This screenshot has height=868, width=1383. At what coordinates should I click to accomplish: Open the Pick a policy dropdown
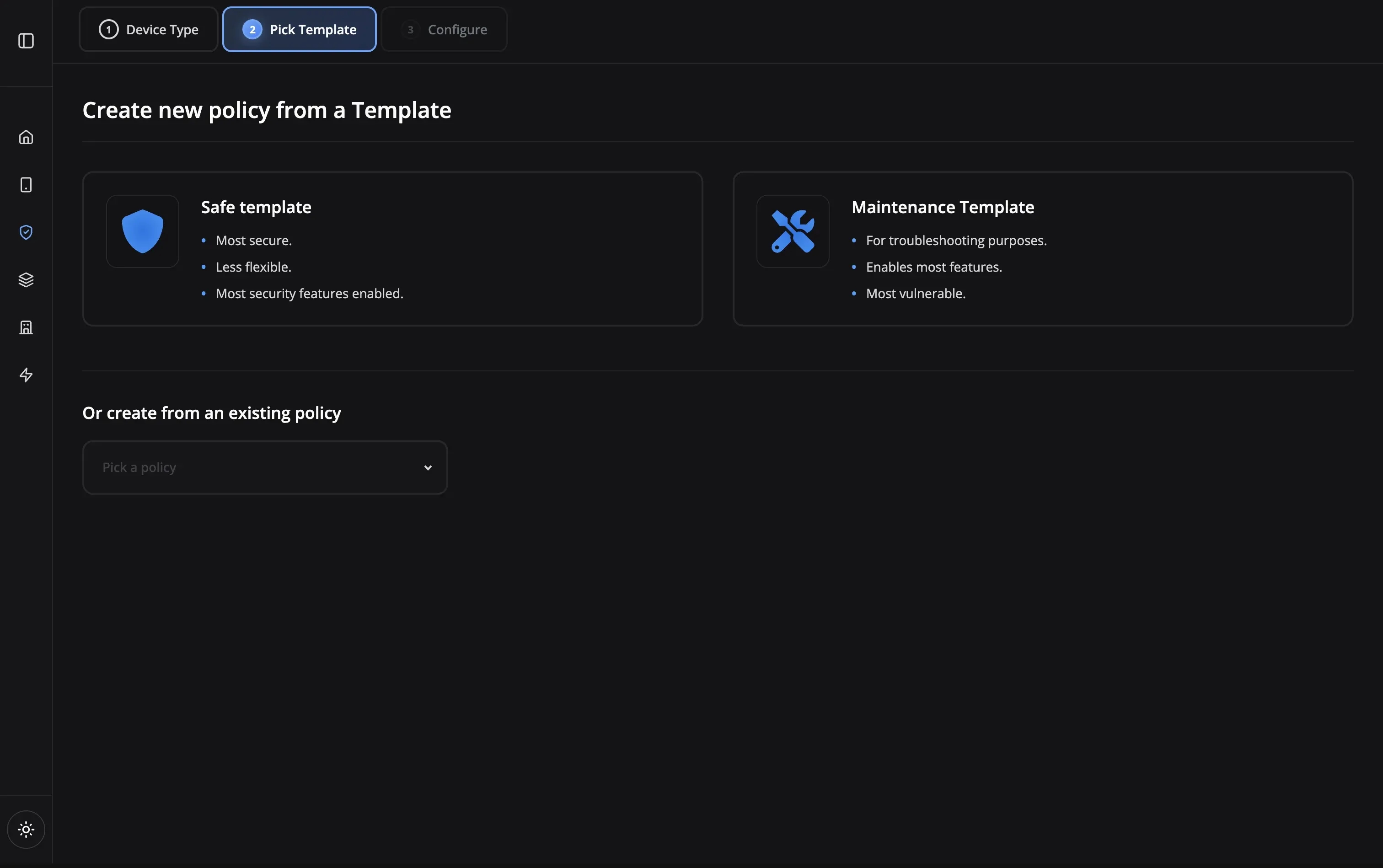click(264, 467)
